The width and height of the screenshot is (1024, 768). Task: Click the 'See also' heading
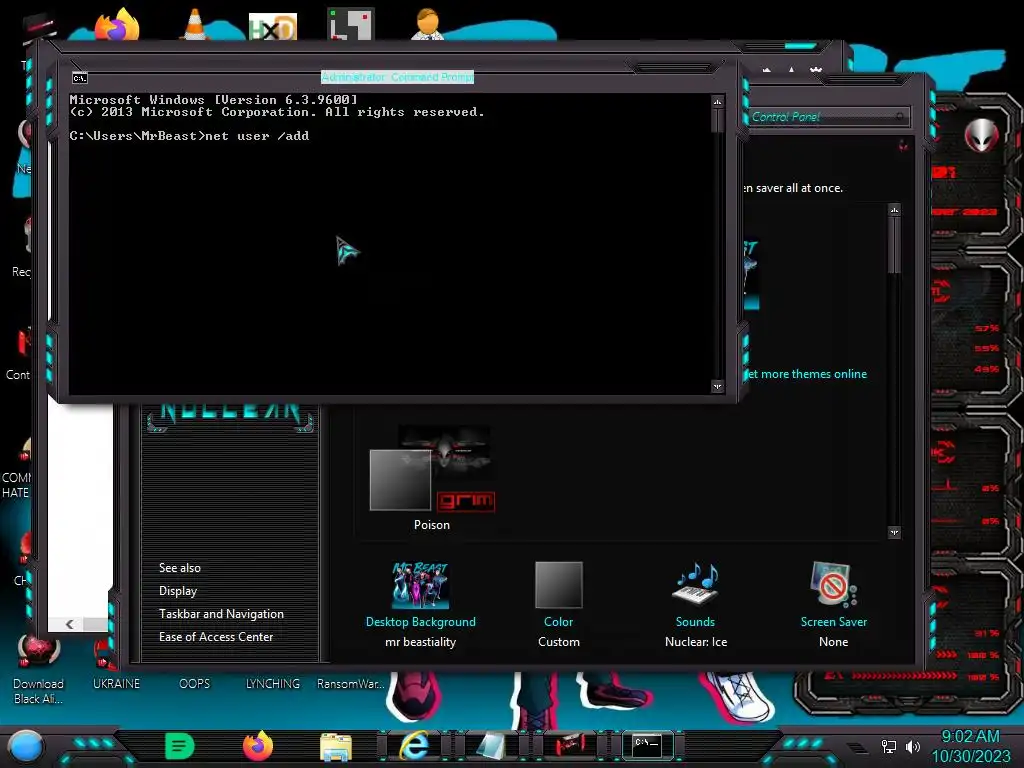click(180, 568)
